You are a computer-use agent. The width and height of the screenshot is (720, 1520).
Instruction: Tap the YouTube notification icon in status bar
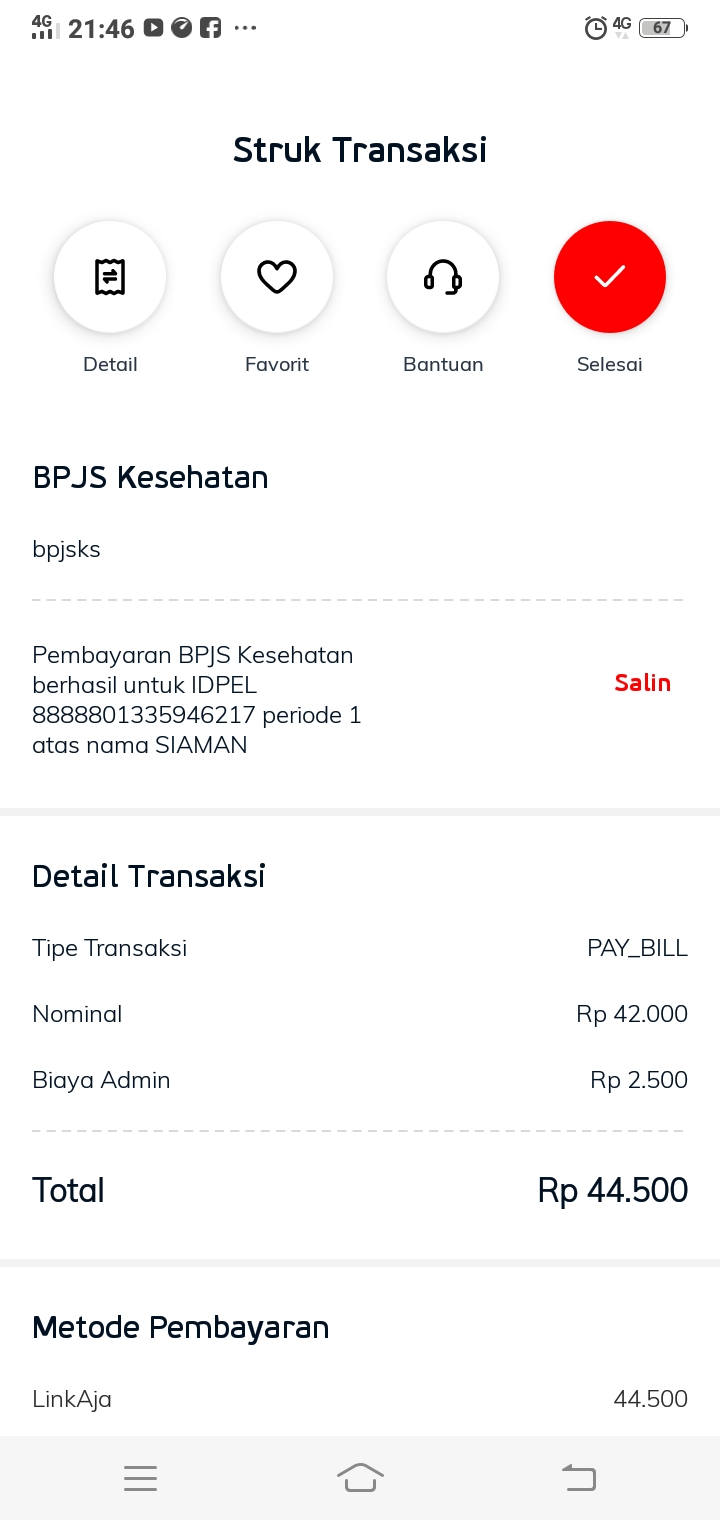tap(153, 28)
